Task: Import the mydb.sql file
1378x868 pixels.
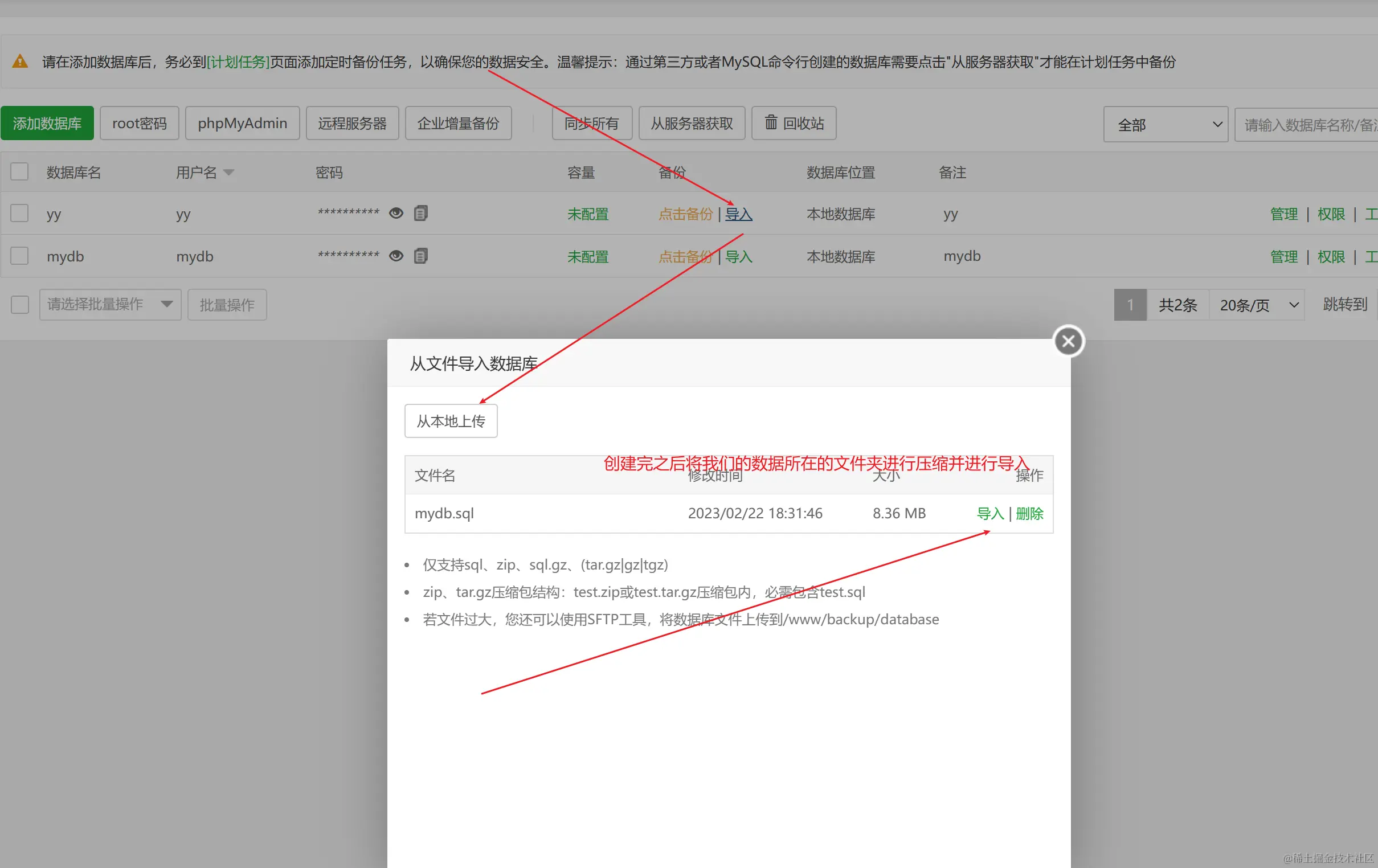Action: (x=989, y=513)
